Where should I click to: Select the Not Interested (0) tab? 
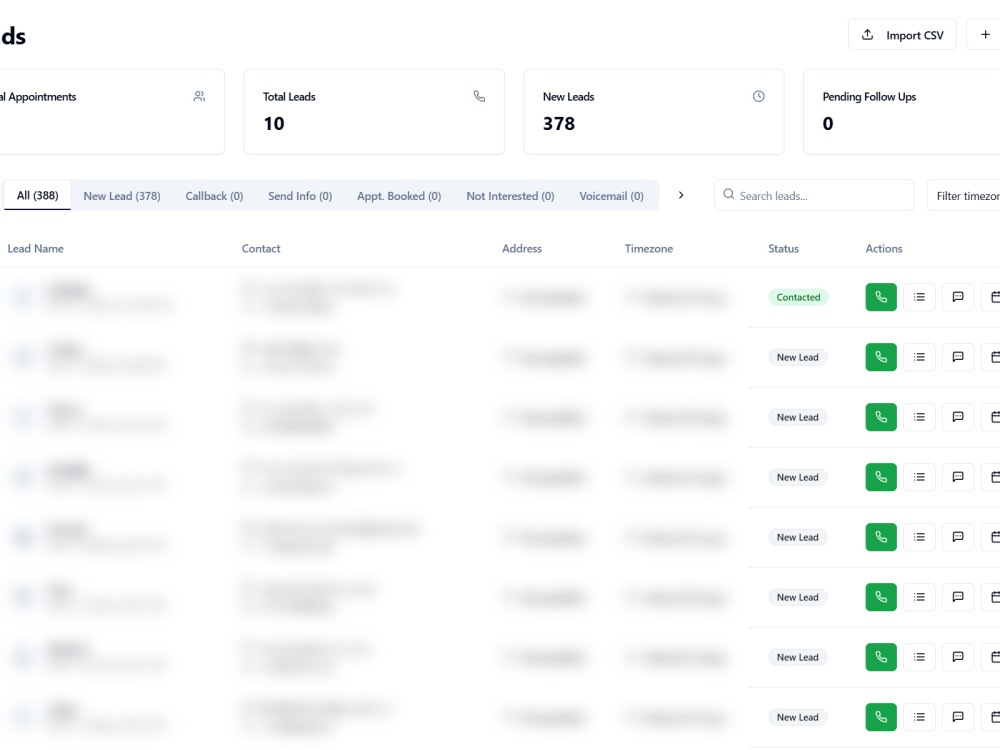510,196
